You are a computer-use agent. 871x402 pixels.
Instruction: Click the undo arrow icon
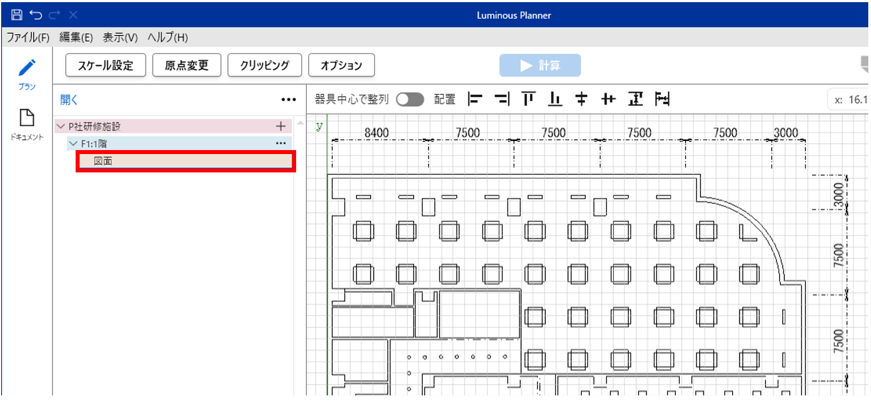[x=36, y=15]
